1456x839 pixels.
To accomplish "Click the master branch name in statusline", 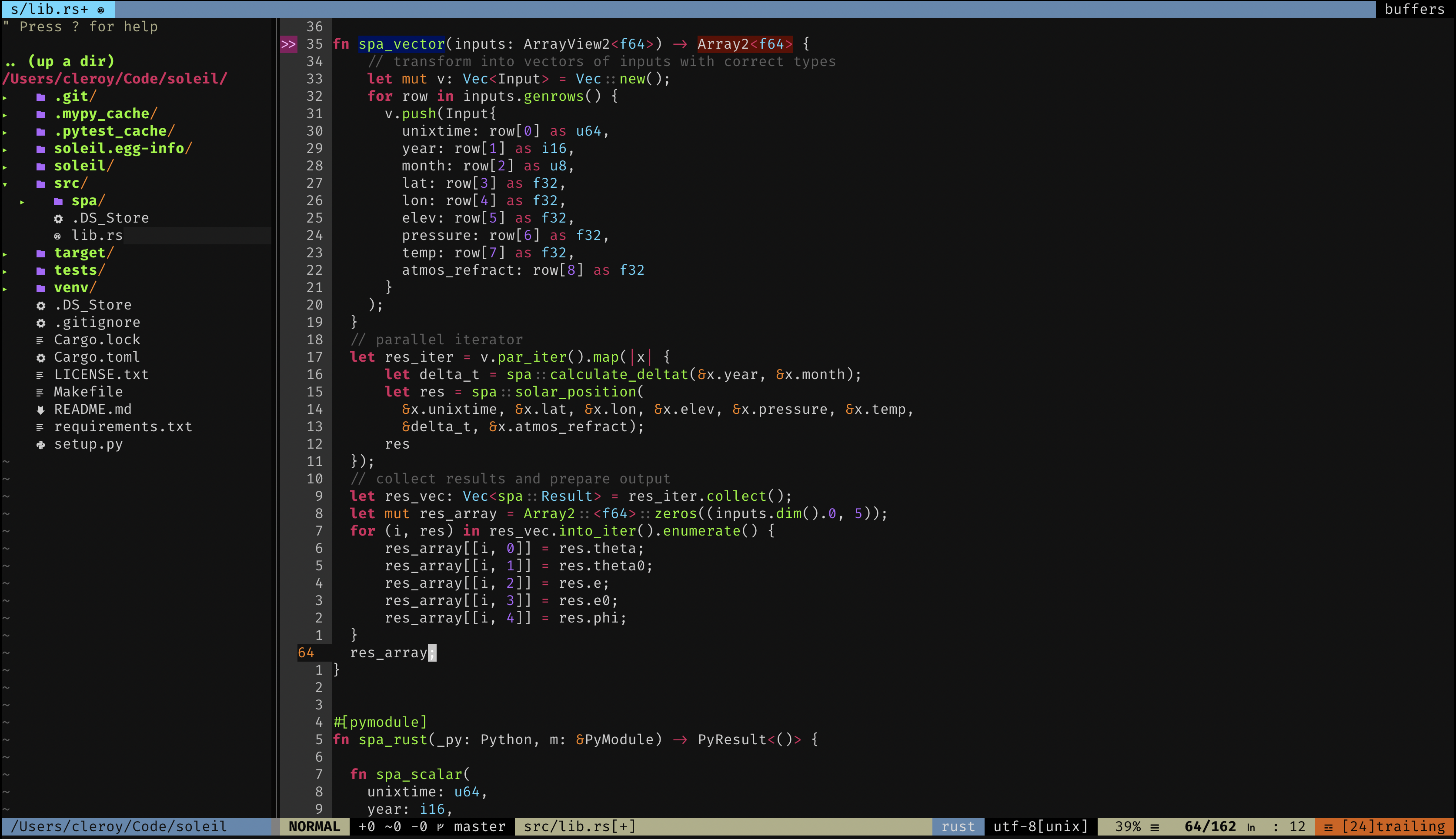I will 480,826.
